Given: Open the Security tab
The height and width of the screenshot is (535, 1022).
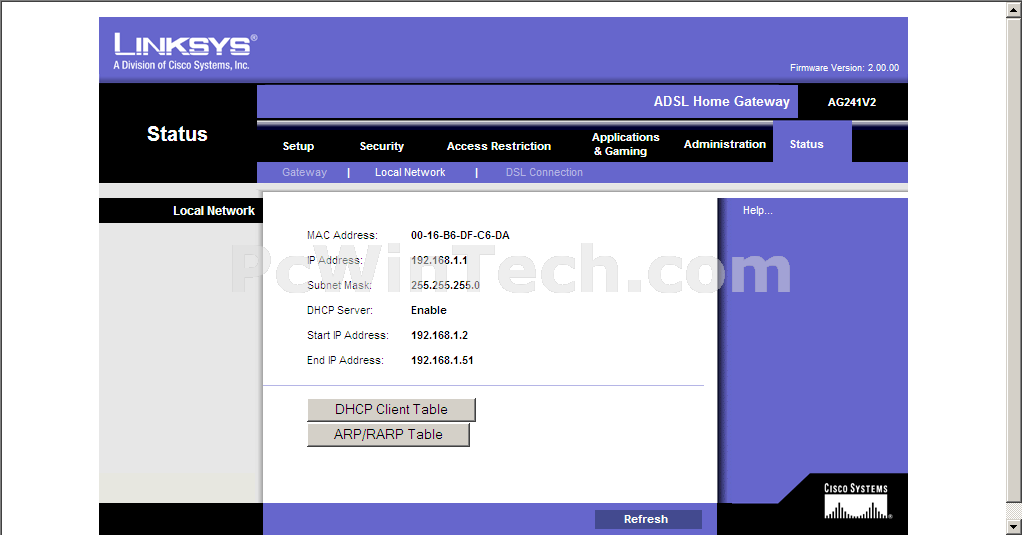Looking at the screenshot, I should pyautogui.click(x=381, y=146).
